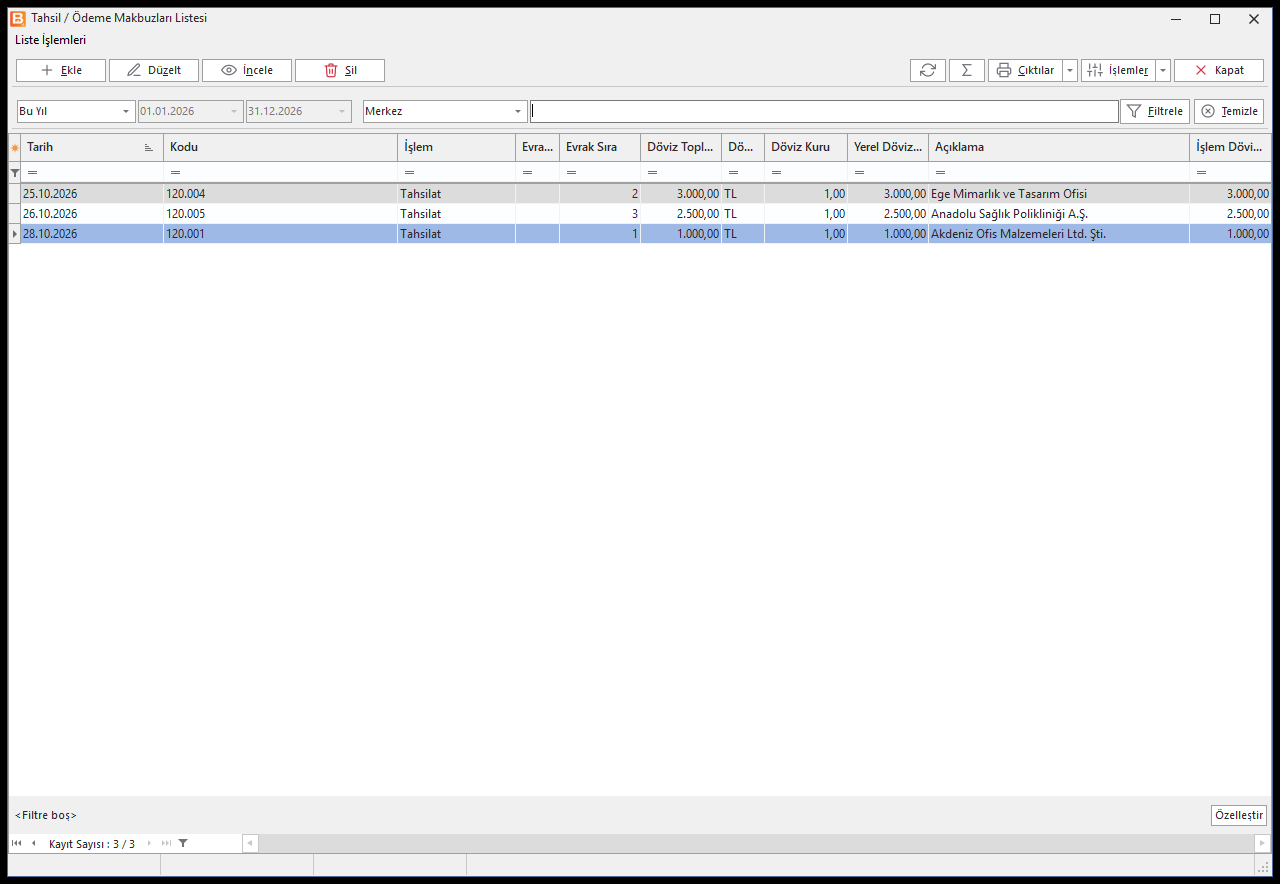Click the date cell 26.10.2026
The height and width of the screenshot is (884, 1280).
[x=92, y=214]
